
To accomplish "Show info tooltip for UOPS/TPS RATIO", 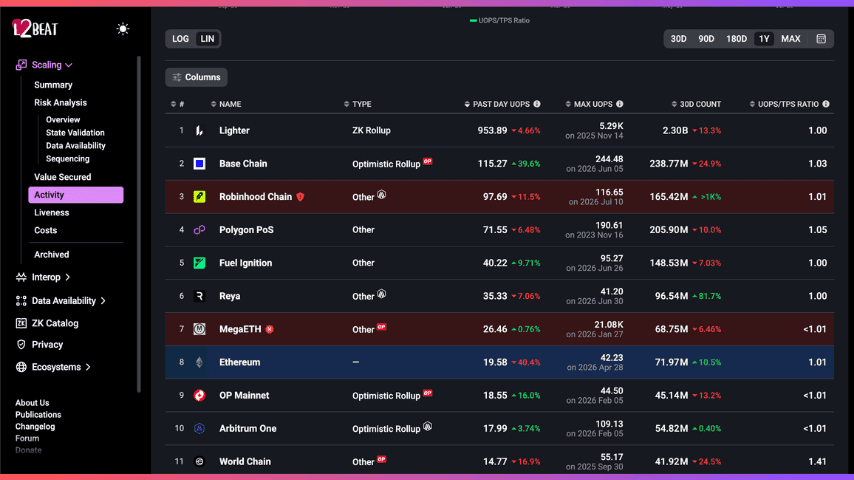I will click(x=826, y=104).
